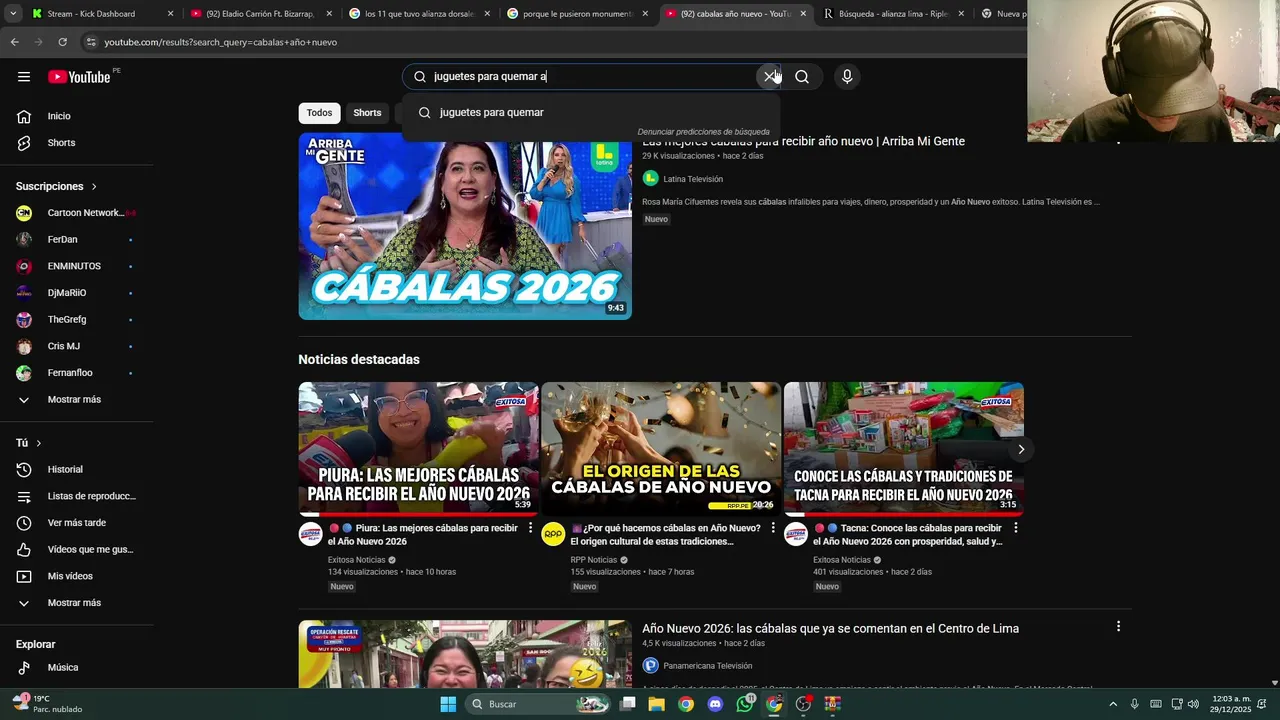
Task: Open File Explorer from the taskbar
Action: (x=656, y=704)
